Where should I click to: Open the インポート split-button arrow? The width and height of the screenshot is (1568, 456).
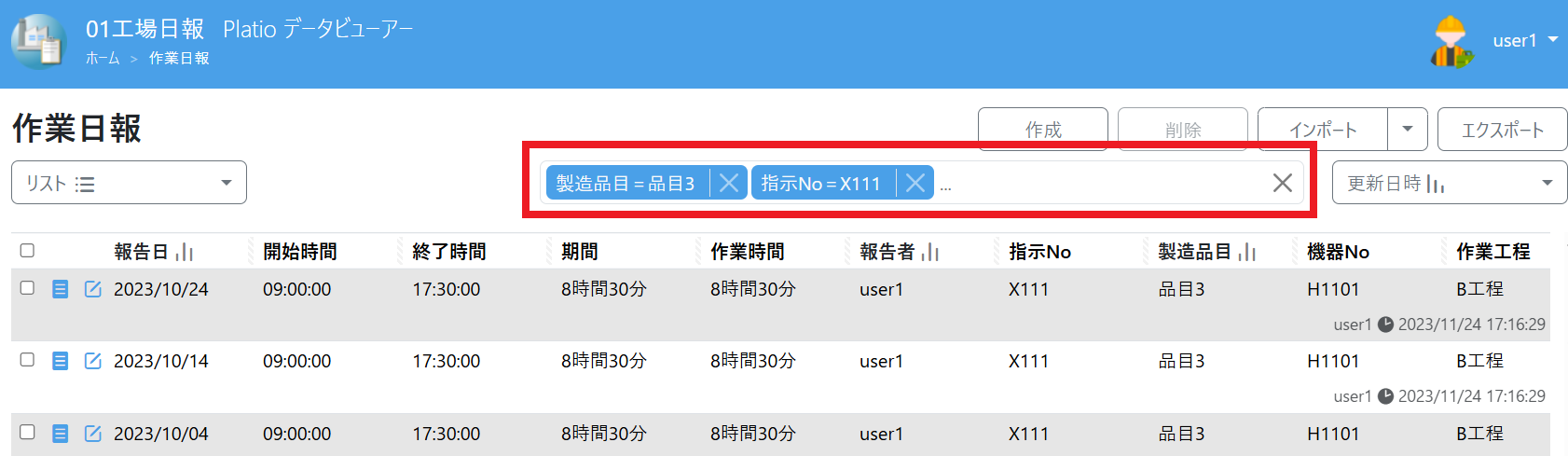click(x=1408, y=130)
